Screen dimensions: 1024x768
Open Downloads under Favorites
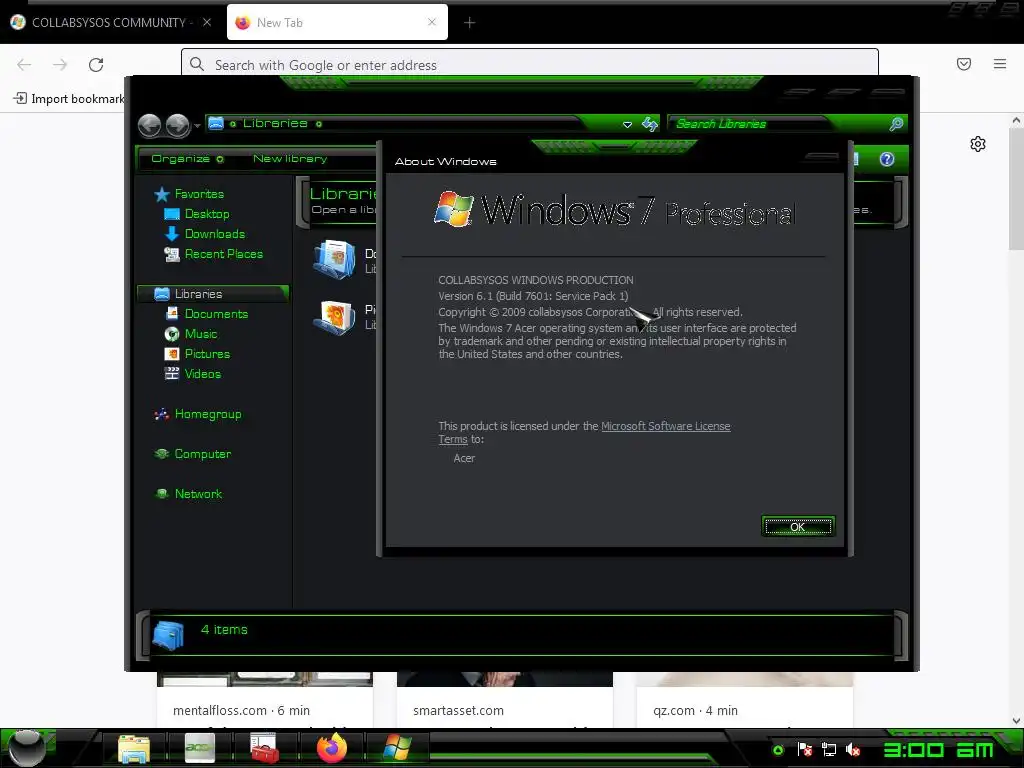pyautogui.click(x=214, y=234)
